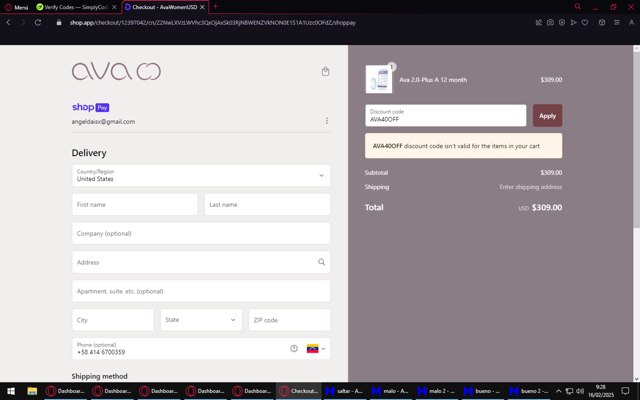The height and width of the screenshot is (400, 640).
Task: Switch to the Checkout taskbar window
Action: [x=298, y=391]
